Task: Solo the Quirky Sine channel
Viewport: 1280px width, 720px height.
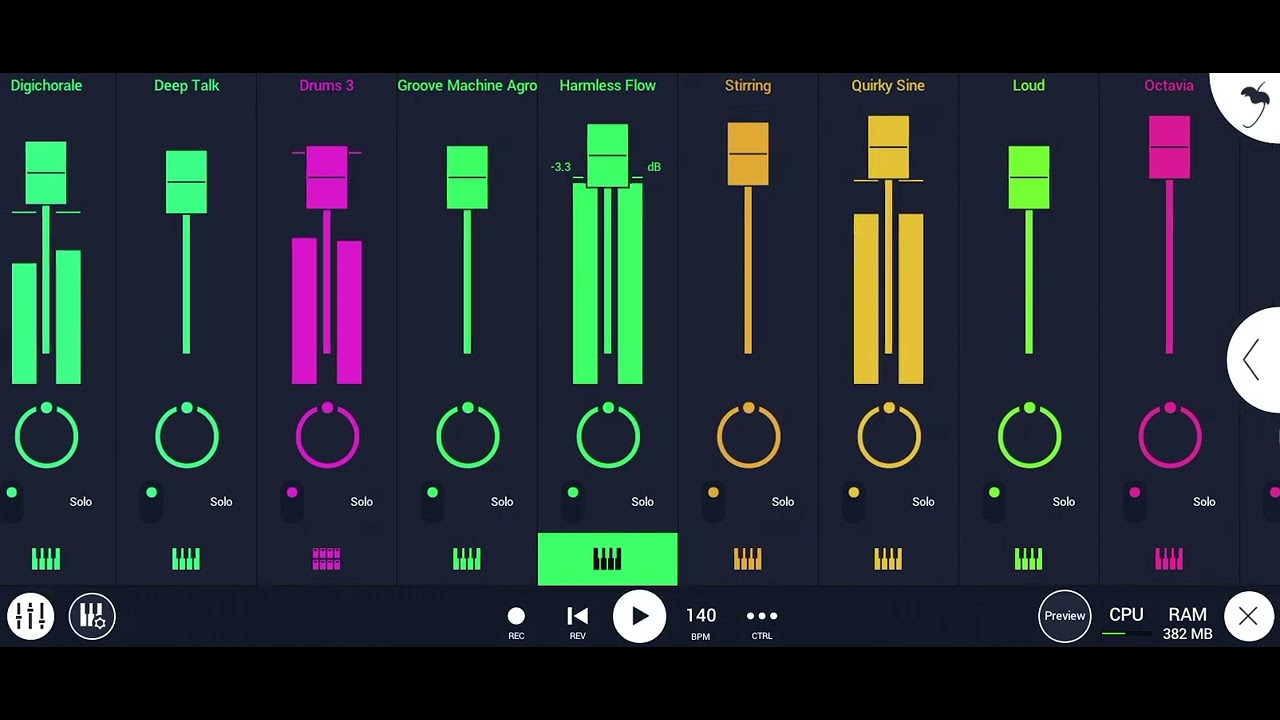Action: click(x=923, y=502)
